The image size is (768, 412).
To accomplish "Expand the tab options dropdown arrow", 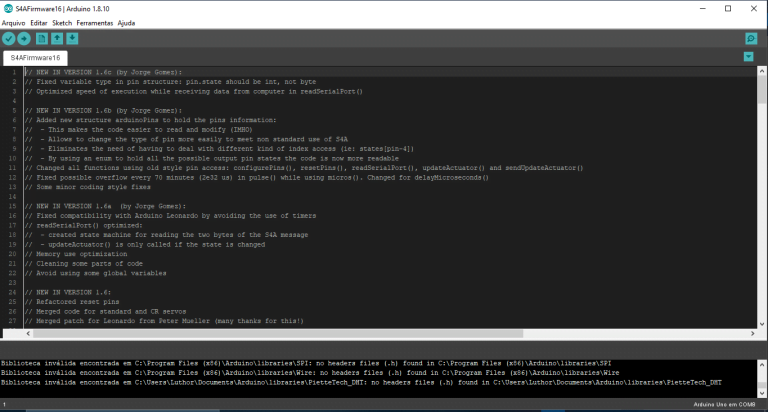I will (x=751, y=57).
